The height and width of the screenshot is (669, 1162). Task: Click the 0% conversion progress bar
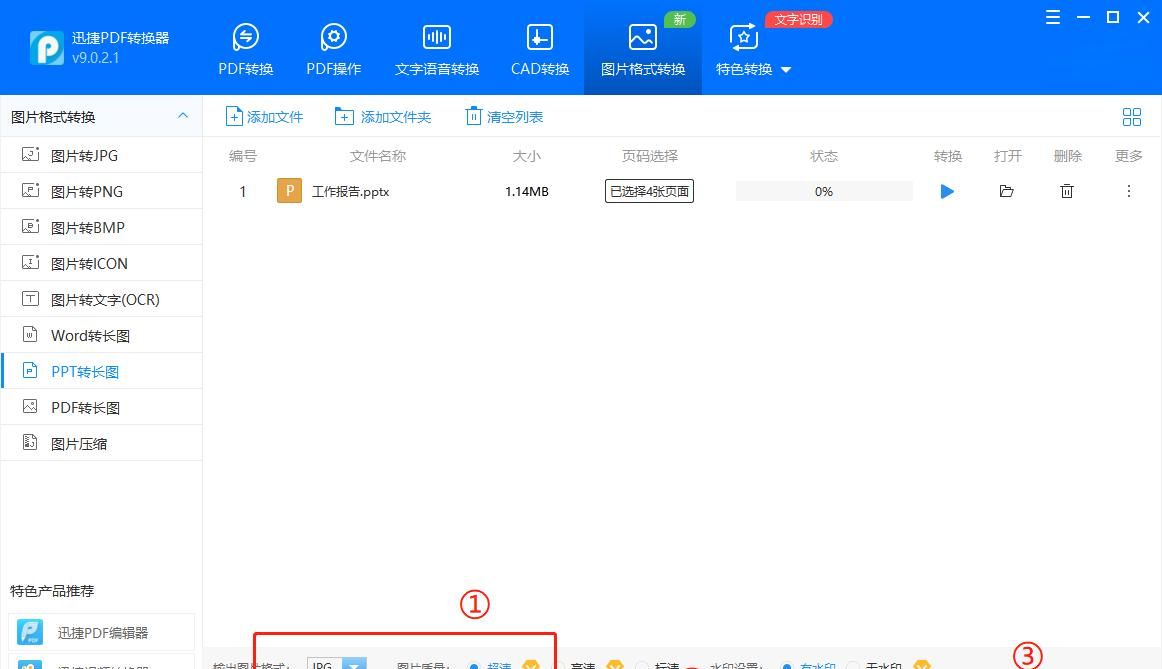click(823, 191)
